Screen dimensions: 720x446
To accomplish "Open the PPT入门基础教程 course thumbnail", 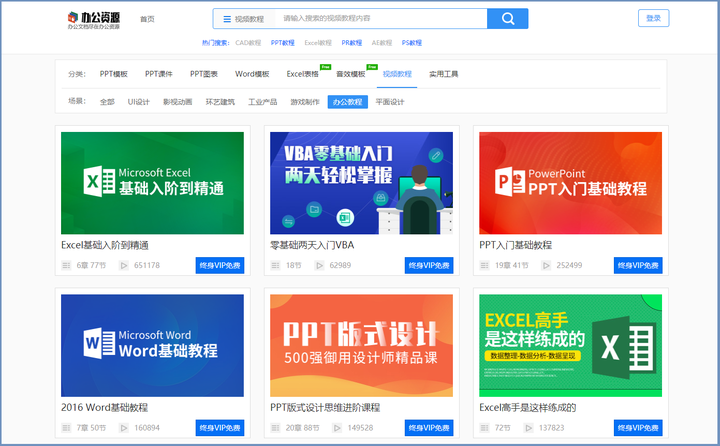I will (570, 183).
